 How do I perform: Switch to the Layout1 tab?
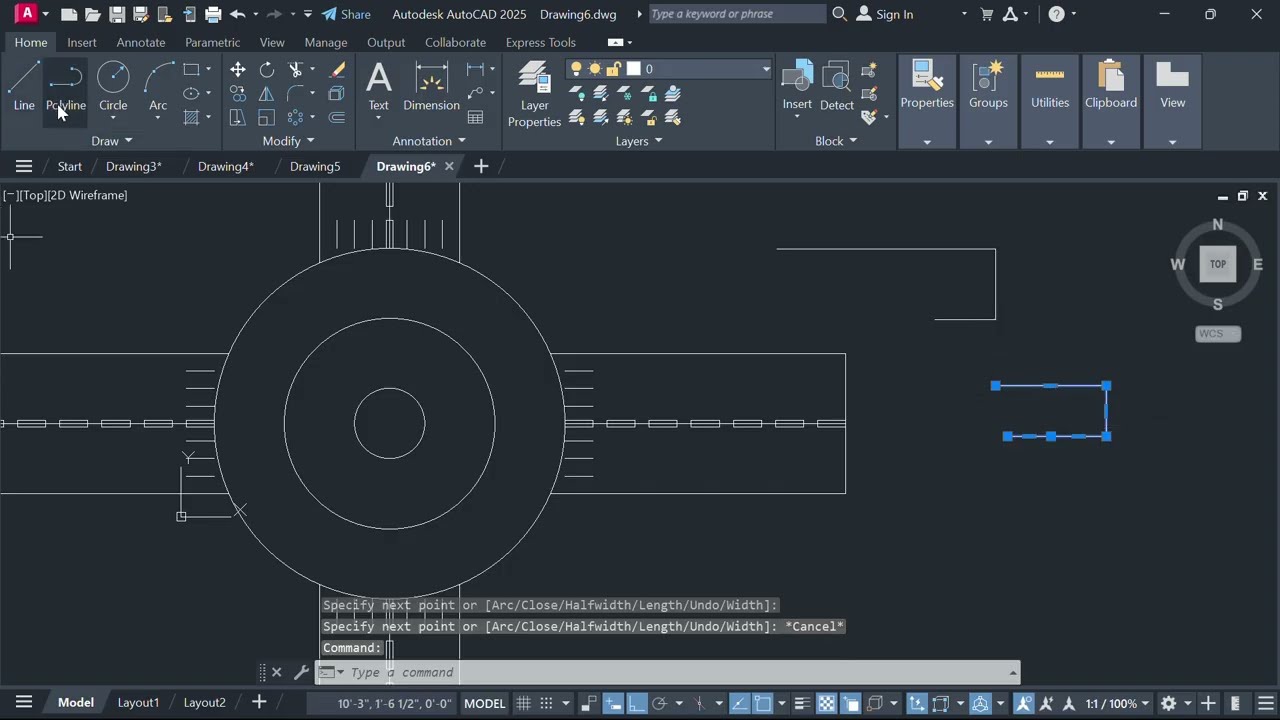coord(138,703)
